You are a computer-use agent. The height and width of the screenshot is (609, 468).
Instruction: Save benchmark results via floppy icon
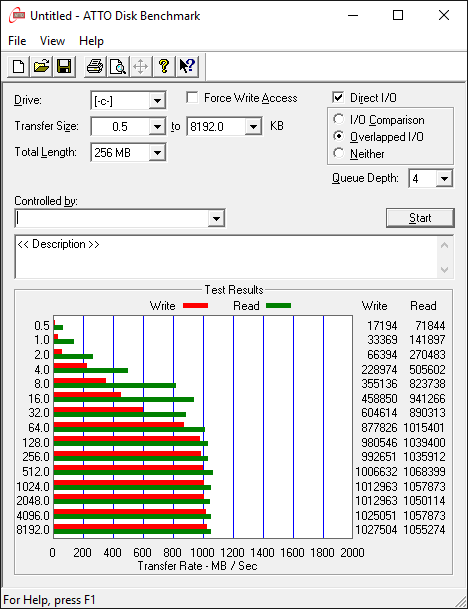click(64, 66)
